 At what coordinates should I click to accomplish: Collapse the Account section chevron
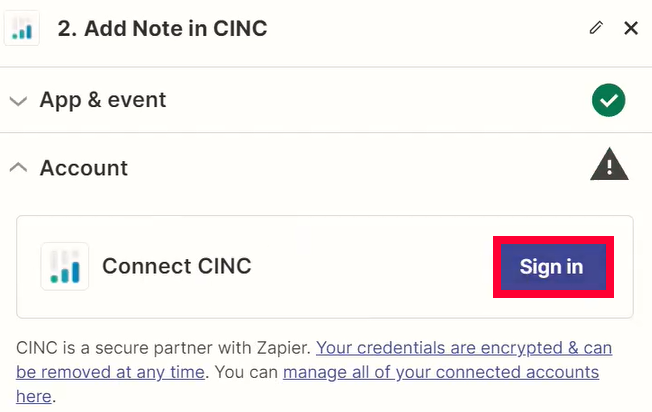click(18, 168)
